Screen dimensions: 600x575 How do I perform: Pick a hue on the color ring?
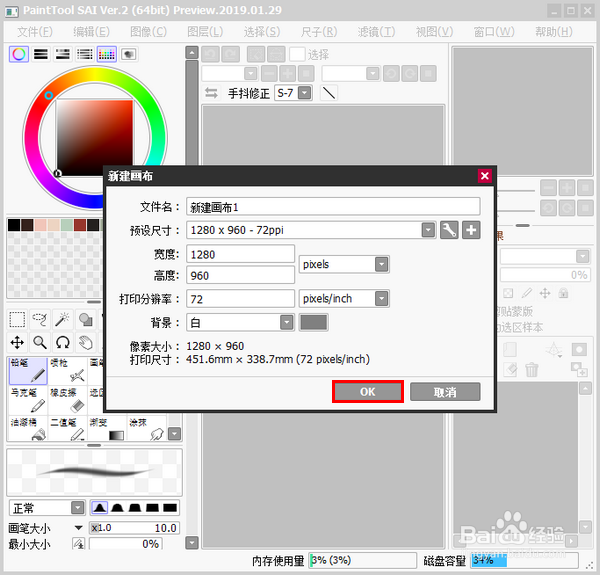49,95
